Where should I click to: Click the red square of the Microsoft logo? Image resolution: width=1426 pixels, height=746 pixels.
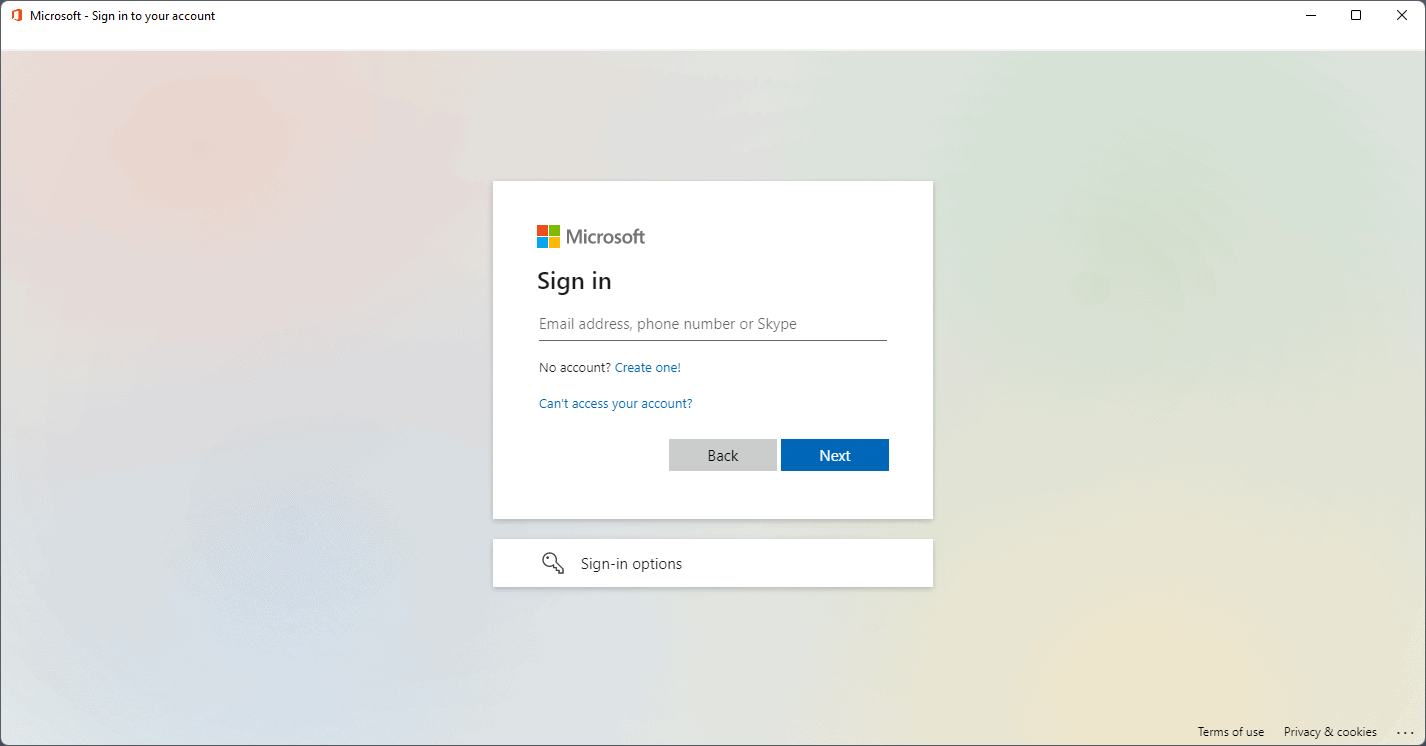point(541,231)
